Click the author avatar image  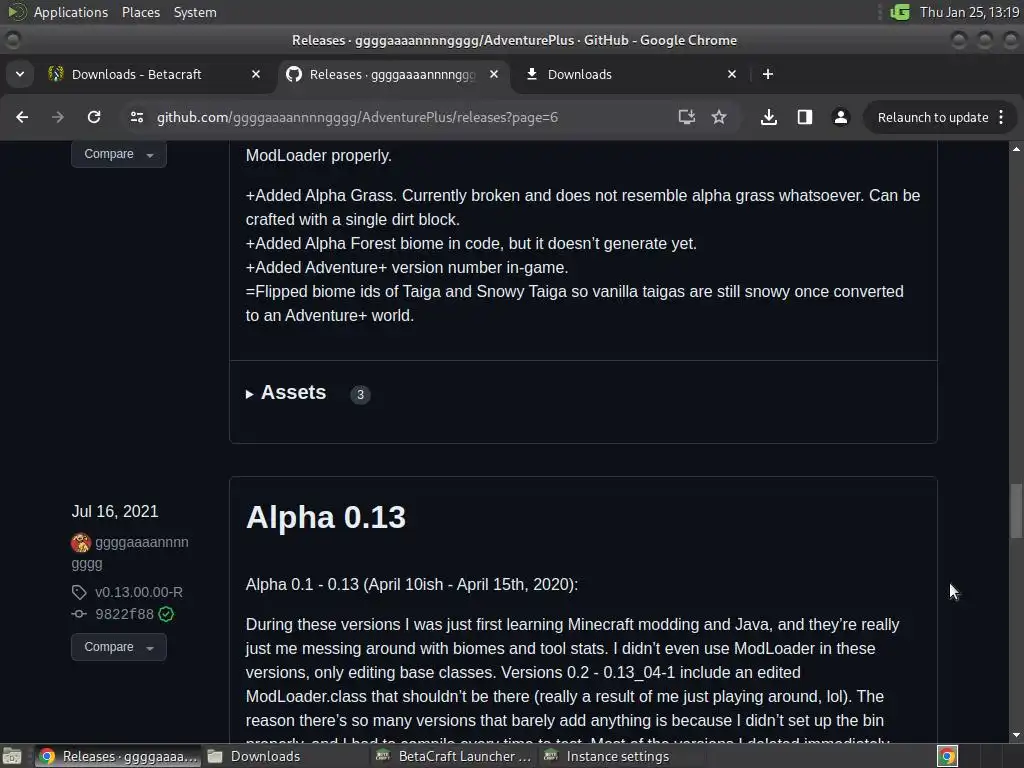[81, 543]
